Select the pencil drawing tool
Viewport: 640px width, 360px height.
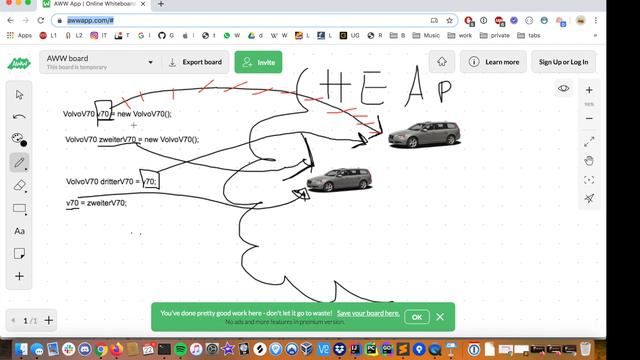pos(19,162)
